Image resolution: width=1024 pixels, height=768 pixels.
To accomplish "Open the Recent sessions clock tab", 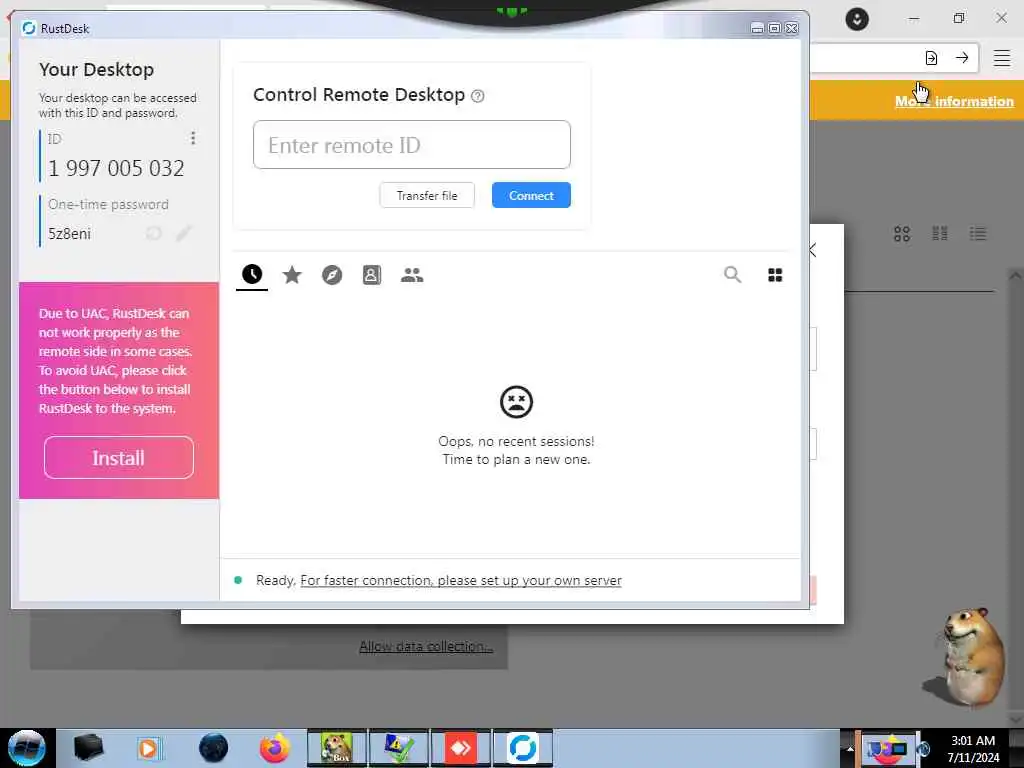I will tap(252, 274).
